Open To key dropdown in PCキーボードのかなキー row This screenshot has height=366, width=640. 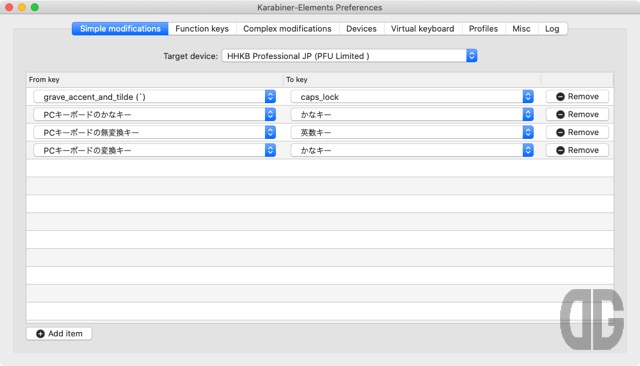412,115
